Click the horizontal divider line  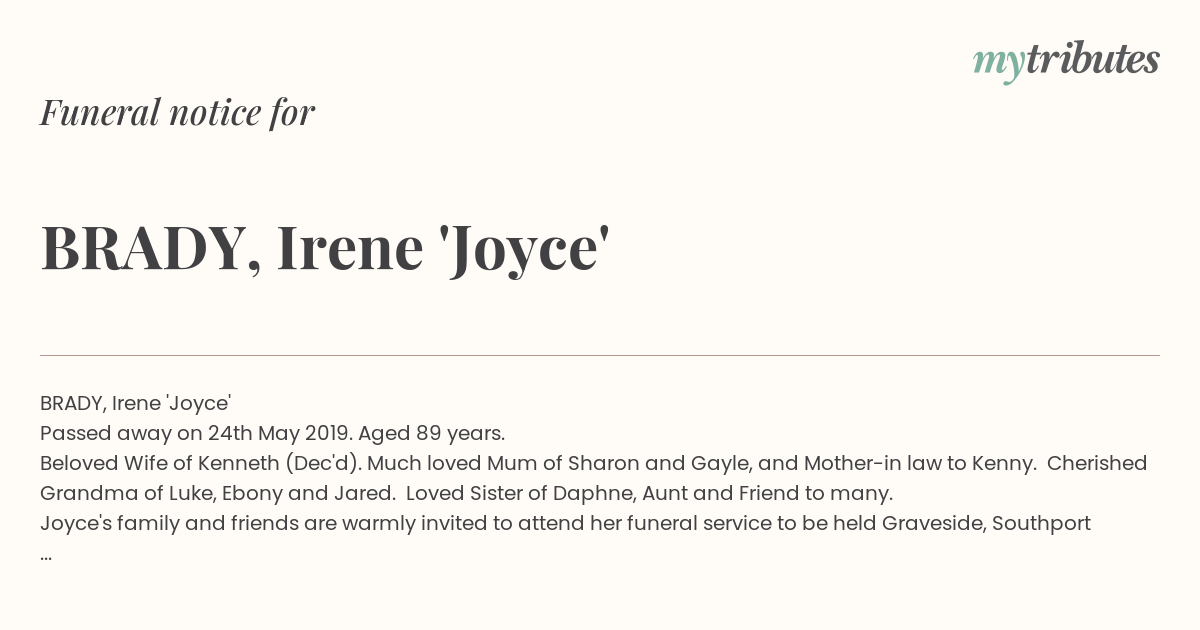[x=600, y=355]
